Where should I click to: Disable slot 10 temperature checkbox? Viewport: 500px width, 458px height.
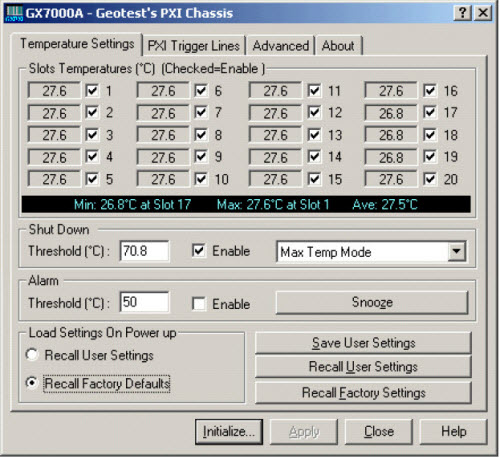[201, 179]
